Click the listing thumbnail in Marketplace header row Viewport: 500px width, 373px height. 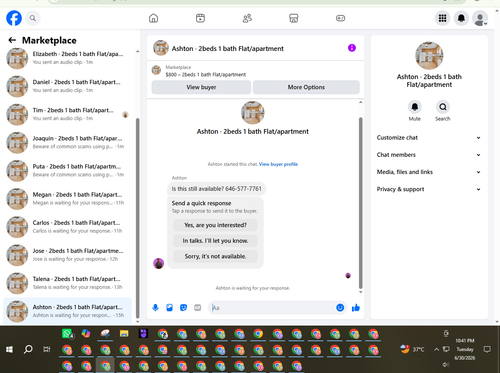click(x=156, y=70)
